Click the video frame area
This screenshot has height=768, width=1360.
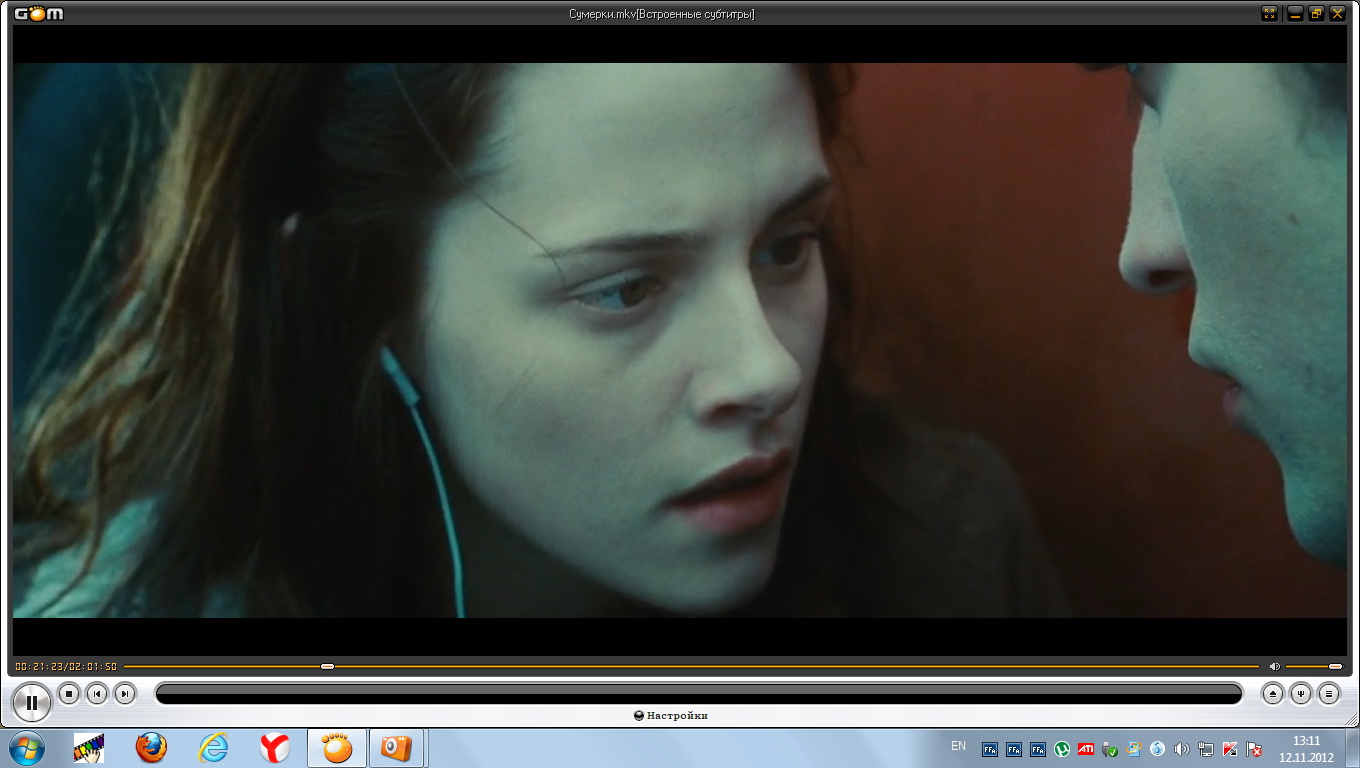click(x=680, y=340)
